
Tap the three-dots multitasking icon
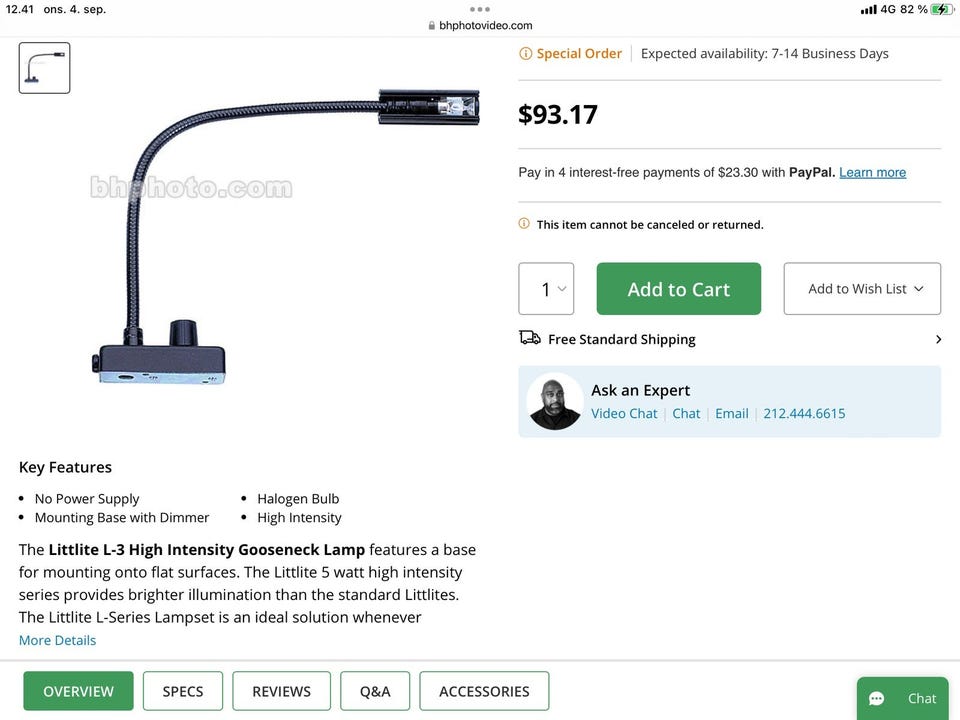480,9
